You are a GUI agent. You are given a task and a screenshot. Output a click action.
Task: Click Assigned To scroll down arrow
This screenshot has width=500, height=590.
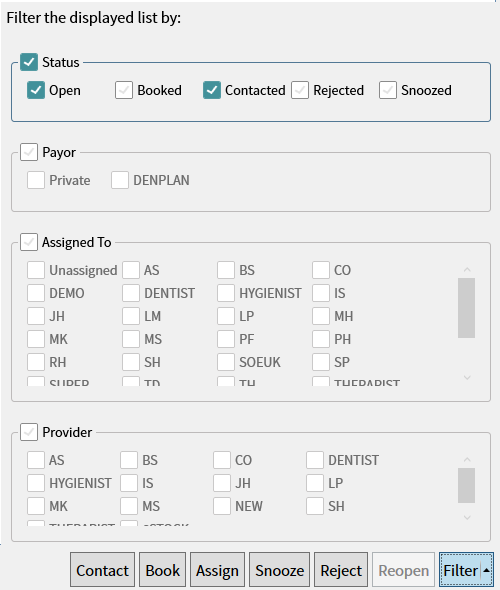click(x=467, y=377)
